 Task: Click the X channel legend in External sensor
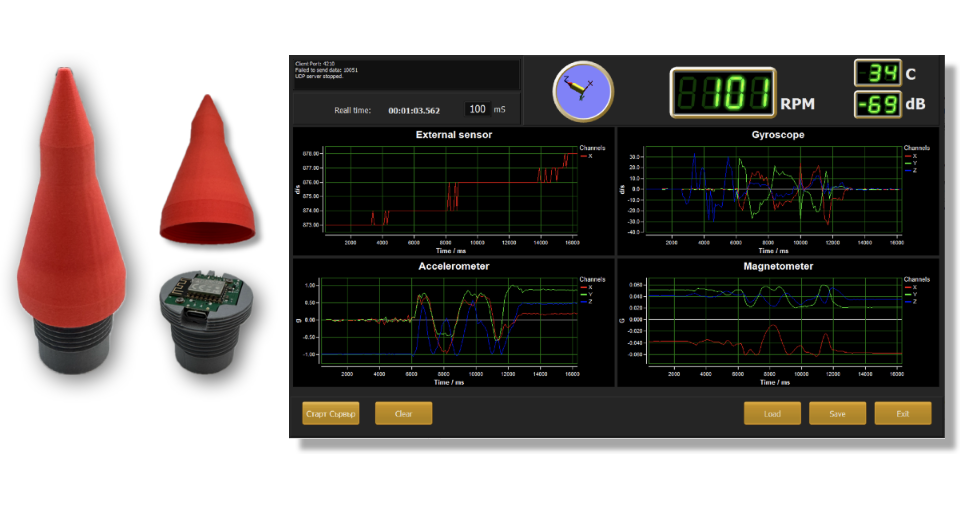[x=586, y=156]
